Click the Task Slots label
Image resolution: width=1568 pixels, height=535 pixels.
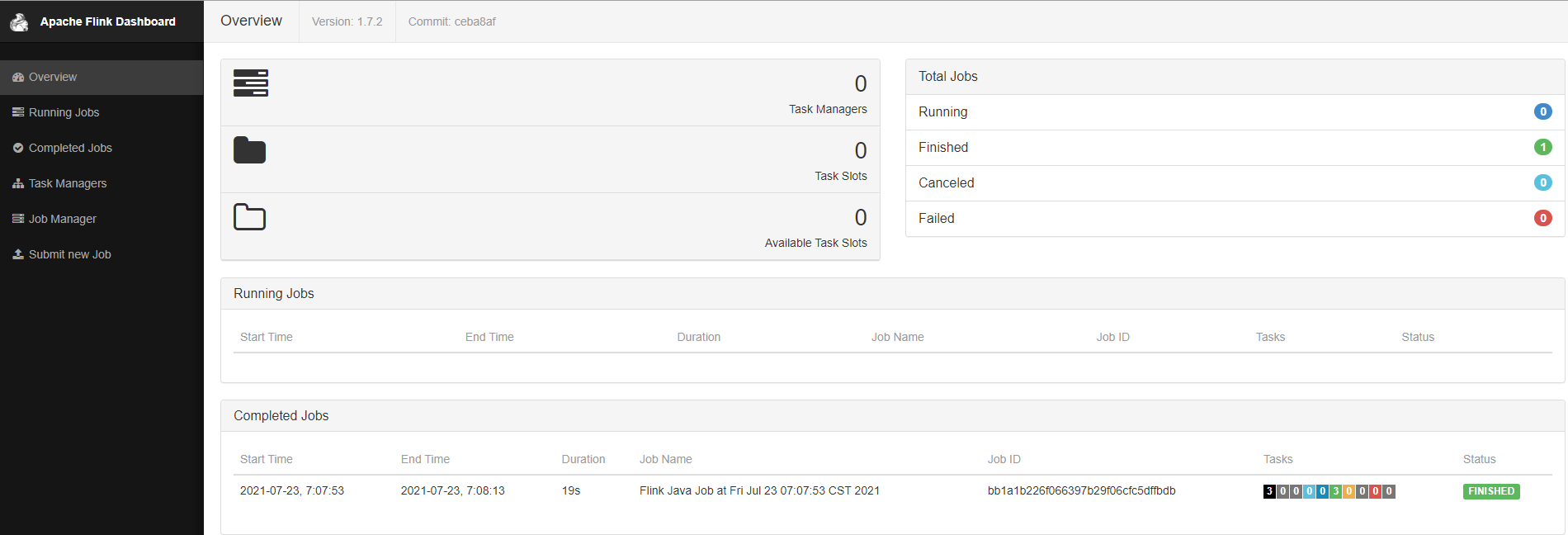click(841, 176)
